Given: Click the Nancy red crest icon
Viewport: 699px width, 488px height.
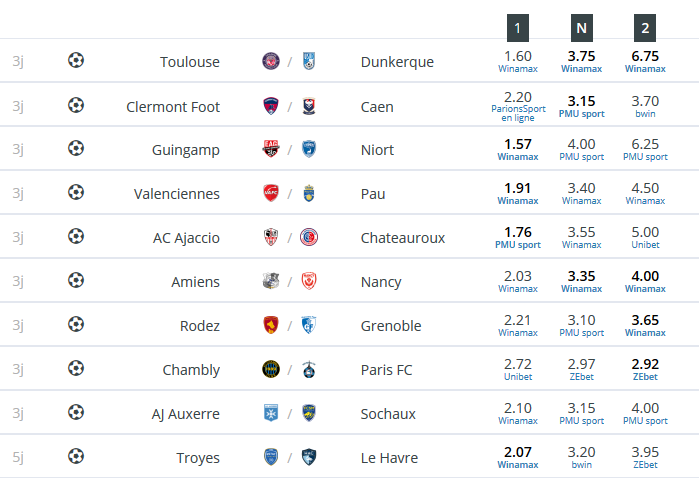Looking at the screenshot, I should [309, 281].
